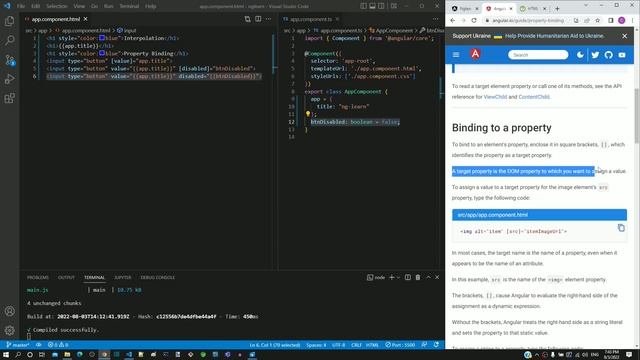Image resolution: width=640 pixels, height=360 pixels.
Task: Open a new browser tab
Action: click(557, 9)
